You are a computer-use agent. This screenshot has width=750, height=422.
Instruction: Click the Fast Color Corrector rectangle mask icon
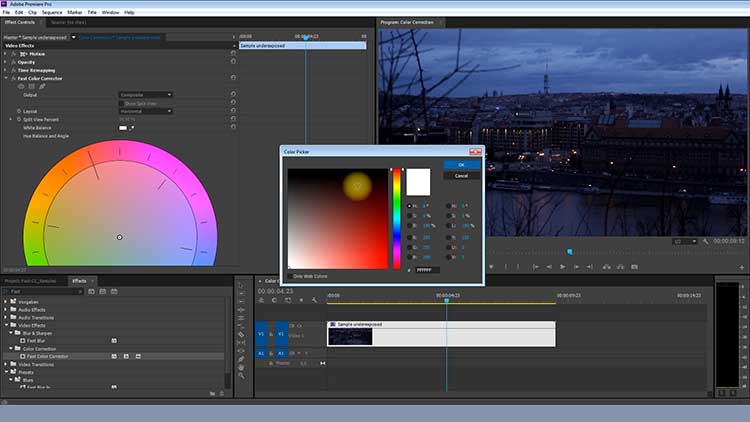(x=32, y=87)
